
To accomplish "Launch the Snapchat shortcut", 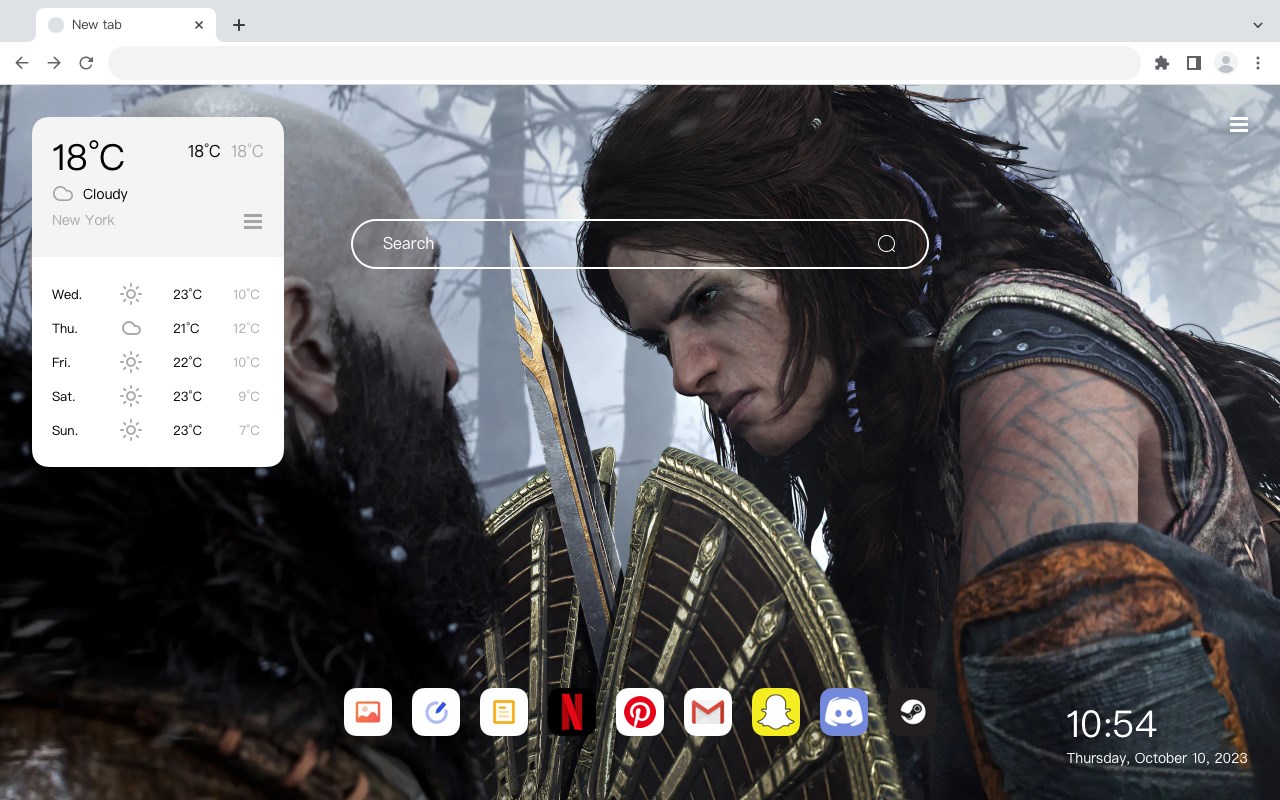I will (x=776, y=712).
